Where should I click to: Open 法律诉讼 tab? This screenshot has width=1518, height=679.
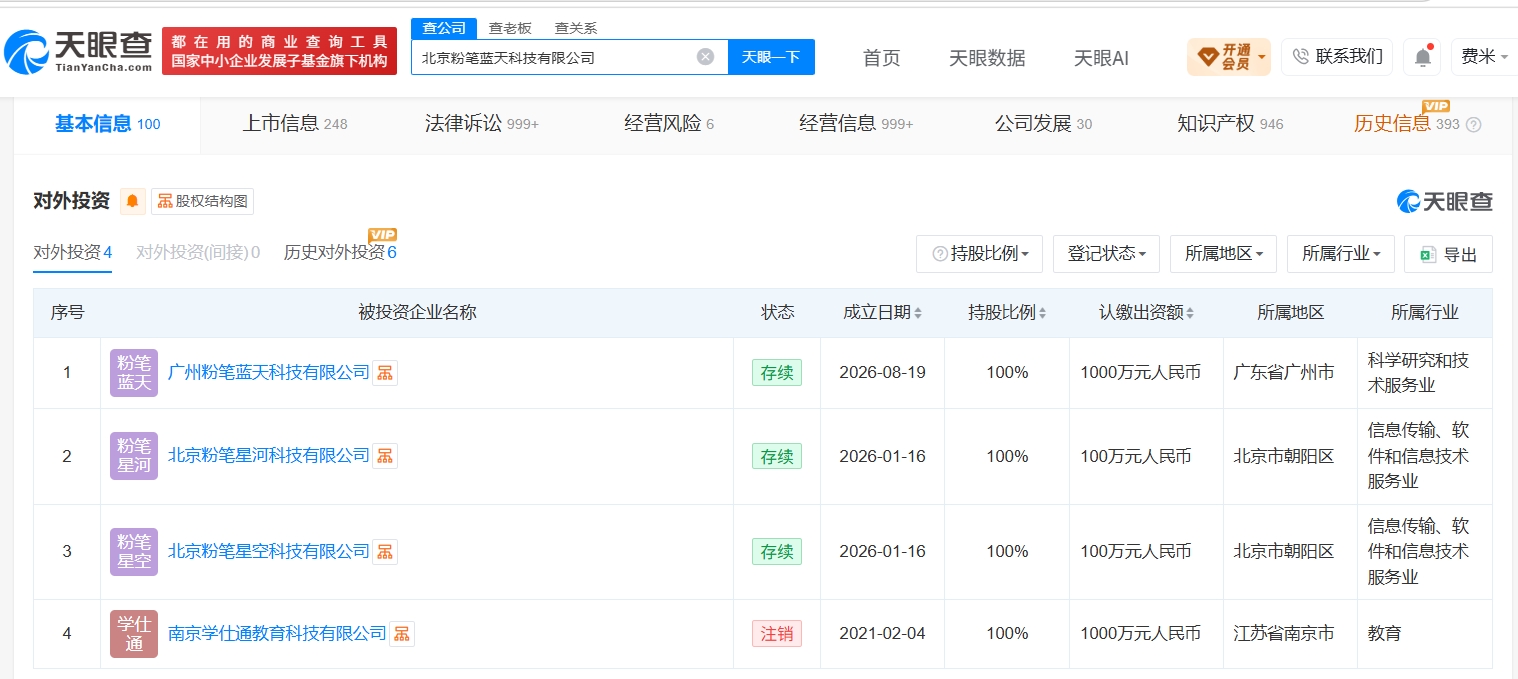(x=482, y=124)
